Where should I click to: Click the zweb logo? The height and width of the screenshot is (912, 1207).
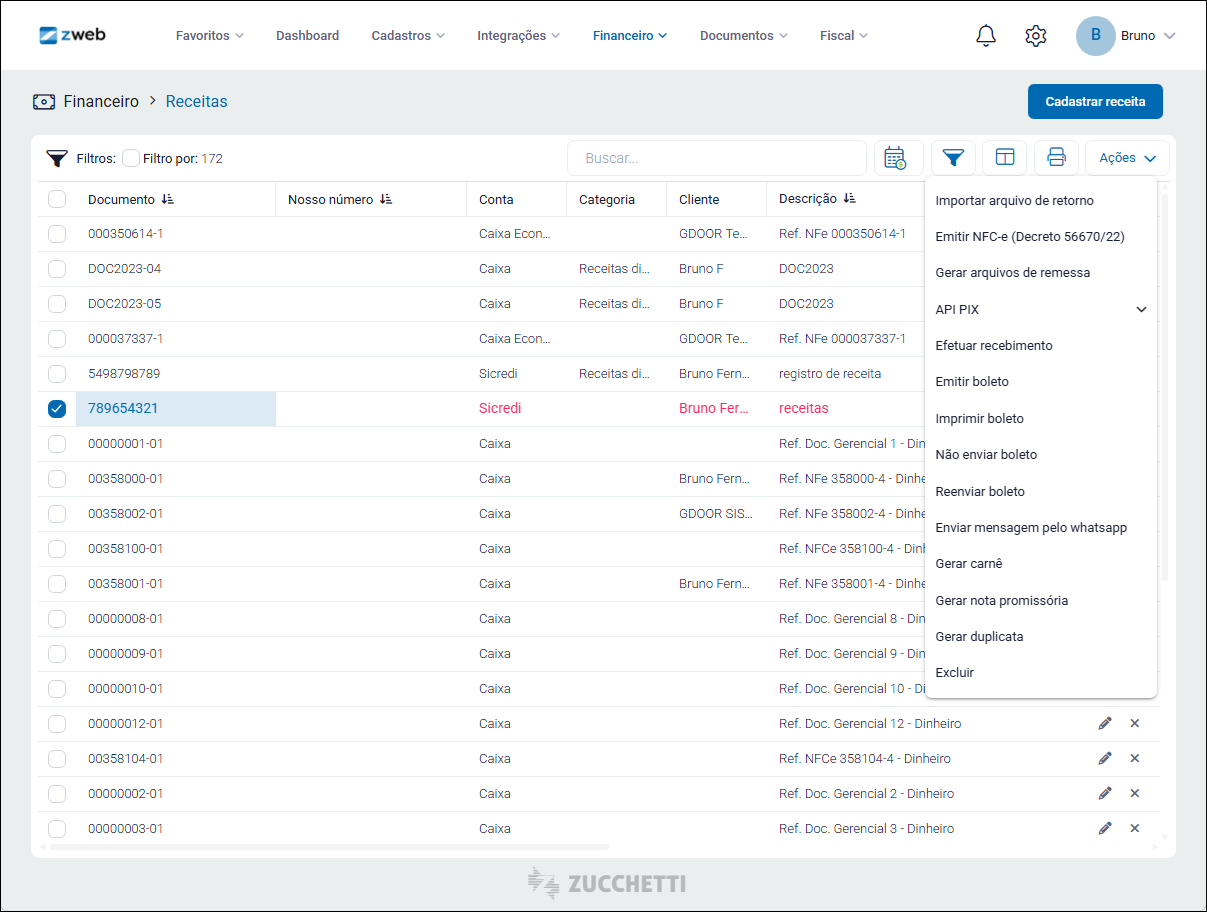coord(72,35)
